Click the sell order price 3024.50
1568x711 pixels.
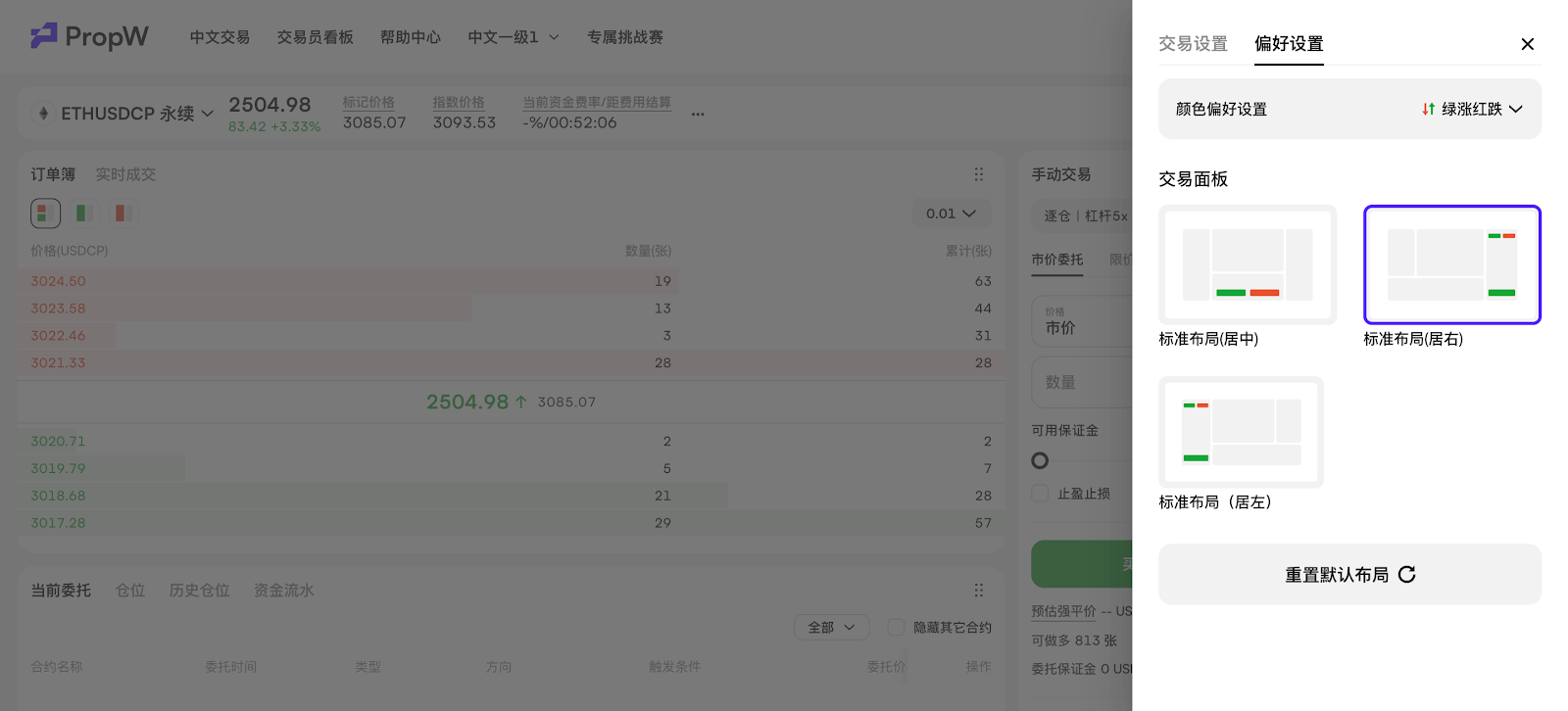click(x=58, y=281)
